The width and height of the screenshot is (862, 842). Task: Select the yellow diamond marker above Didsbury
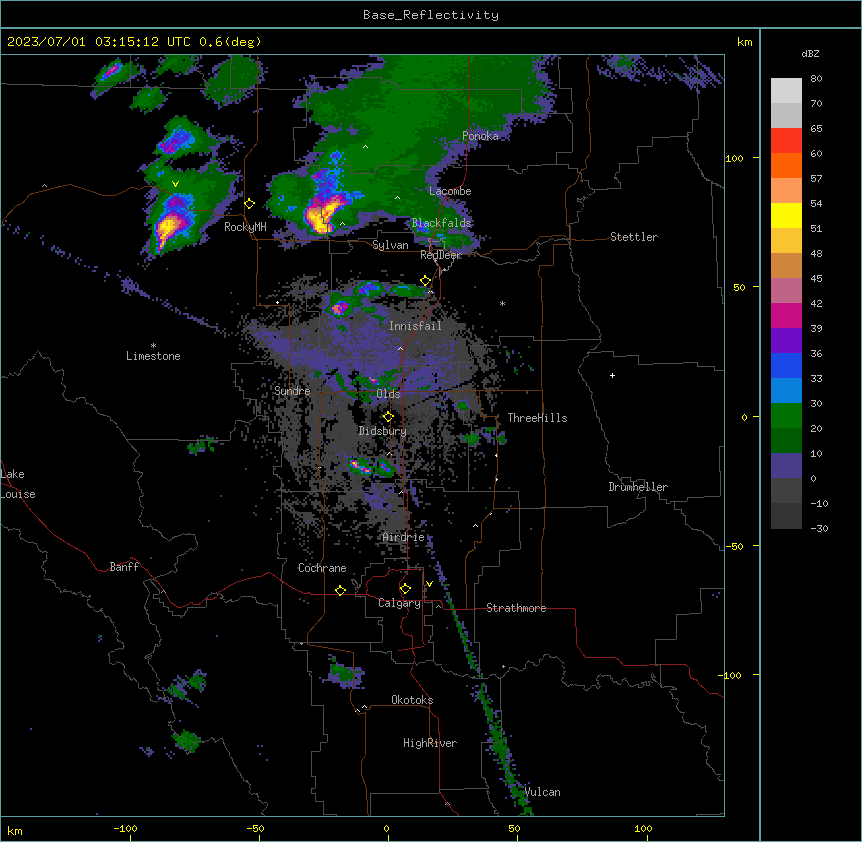[388, 417]
